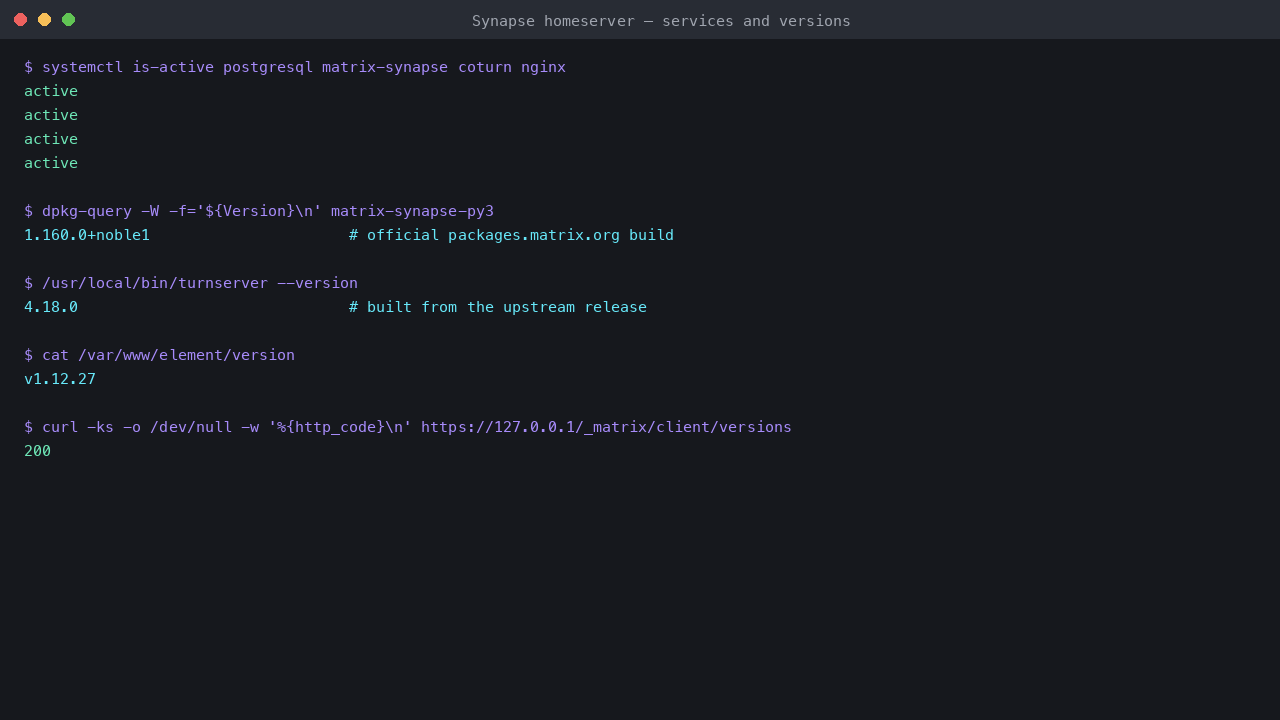Viewport: 1280px width, 720px height.
Task: Click the Synapse version '1.160.0+noble1'
Action: 87,235
